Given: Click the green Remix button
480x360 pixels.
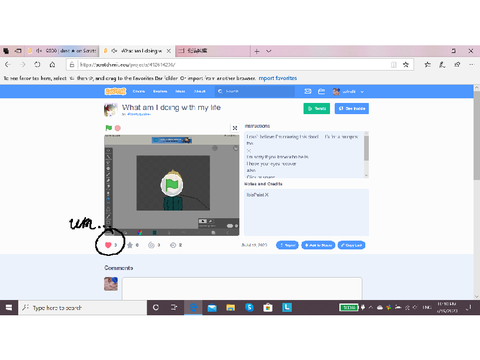Looking at the screenshot, I should pyautogui.click(x=317, y=108).
